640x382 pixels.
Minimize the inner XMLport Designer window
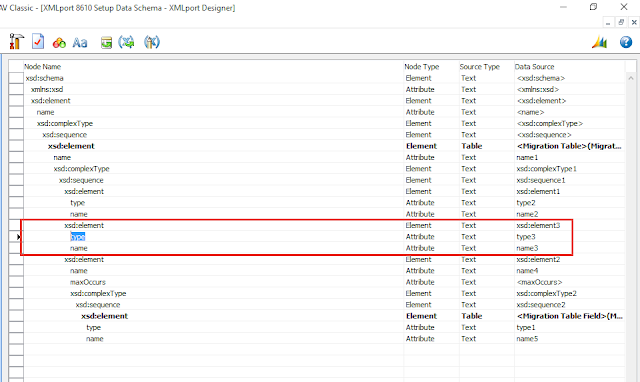click(608, 22)
